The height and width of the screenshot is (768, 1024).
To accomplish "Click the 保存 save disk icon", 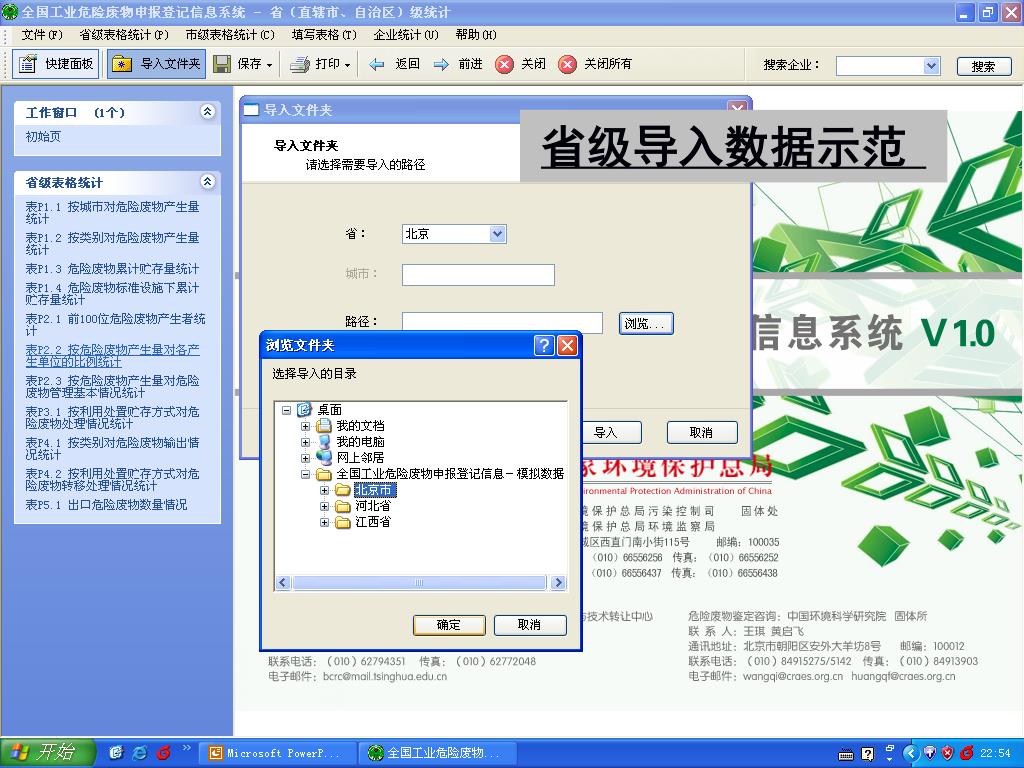I will (222, 64).
